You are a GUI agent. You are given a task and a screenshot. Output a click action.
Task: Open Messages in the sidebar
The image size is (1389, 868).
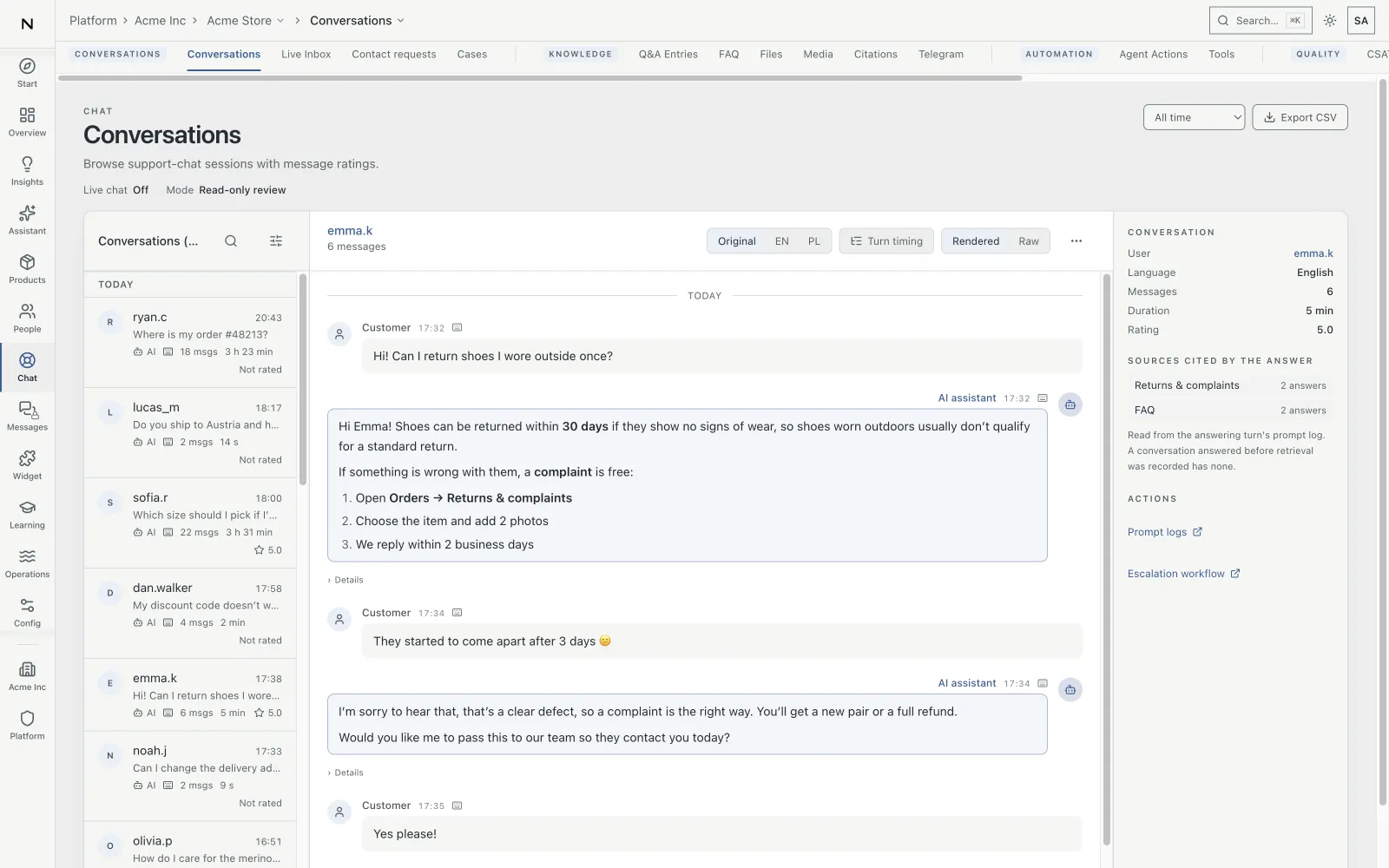click(x=27, y=417)
